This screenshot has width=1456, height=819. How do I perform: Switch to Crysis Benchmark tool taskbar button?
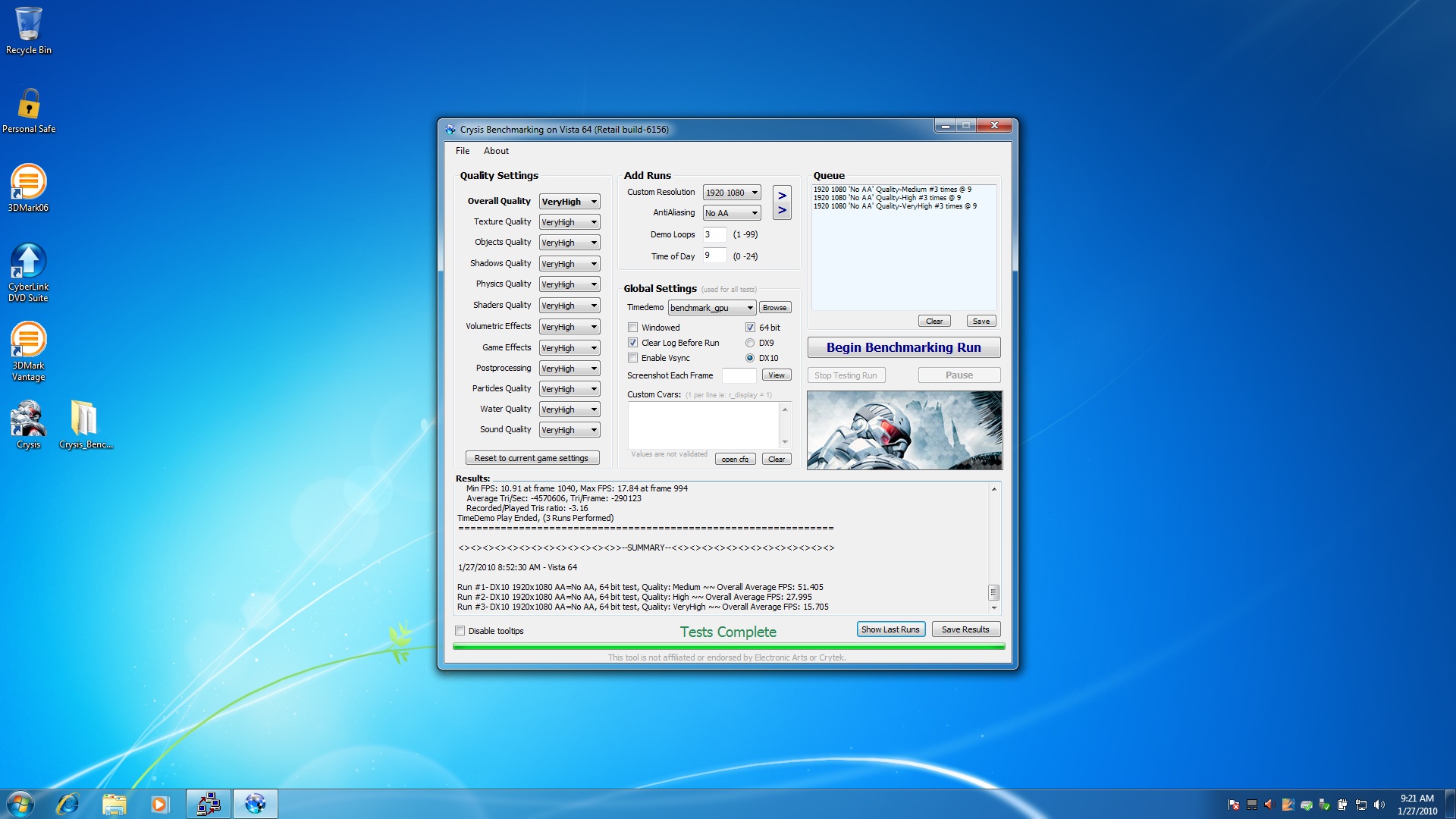coord(256,804)
